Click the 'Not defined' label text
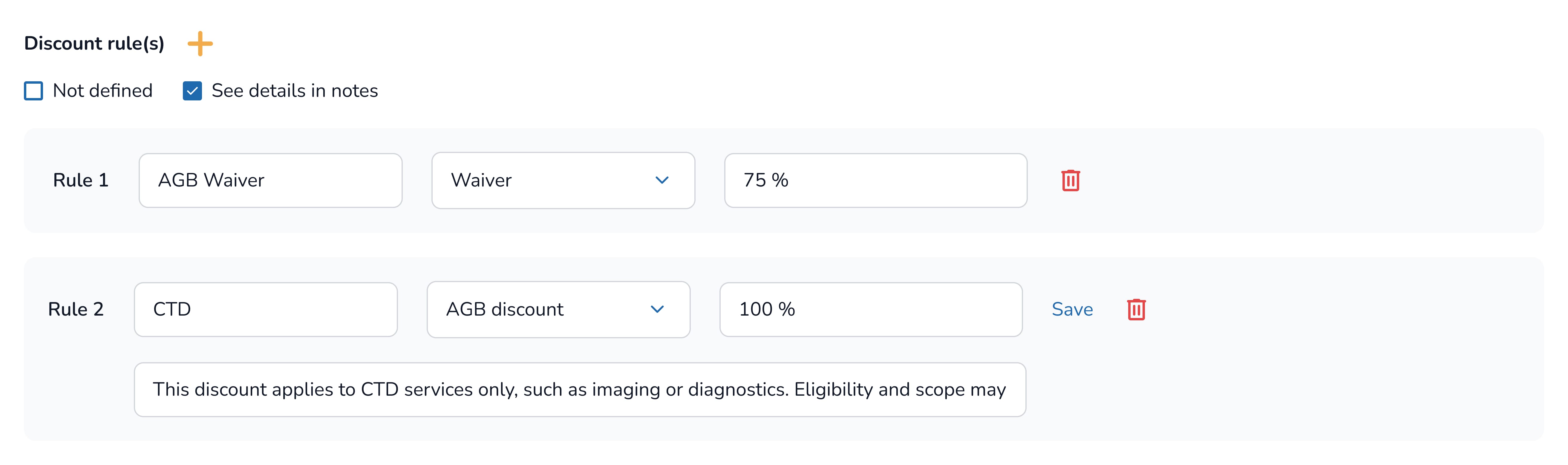Image resolution: width=1568 pixels, height=465 pixels. pos(102,91)
